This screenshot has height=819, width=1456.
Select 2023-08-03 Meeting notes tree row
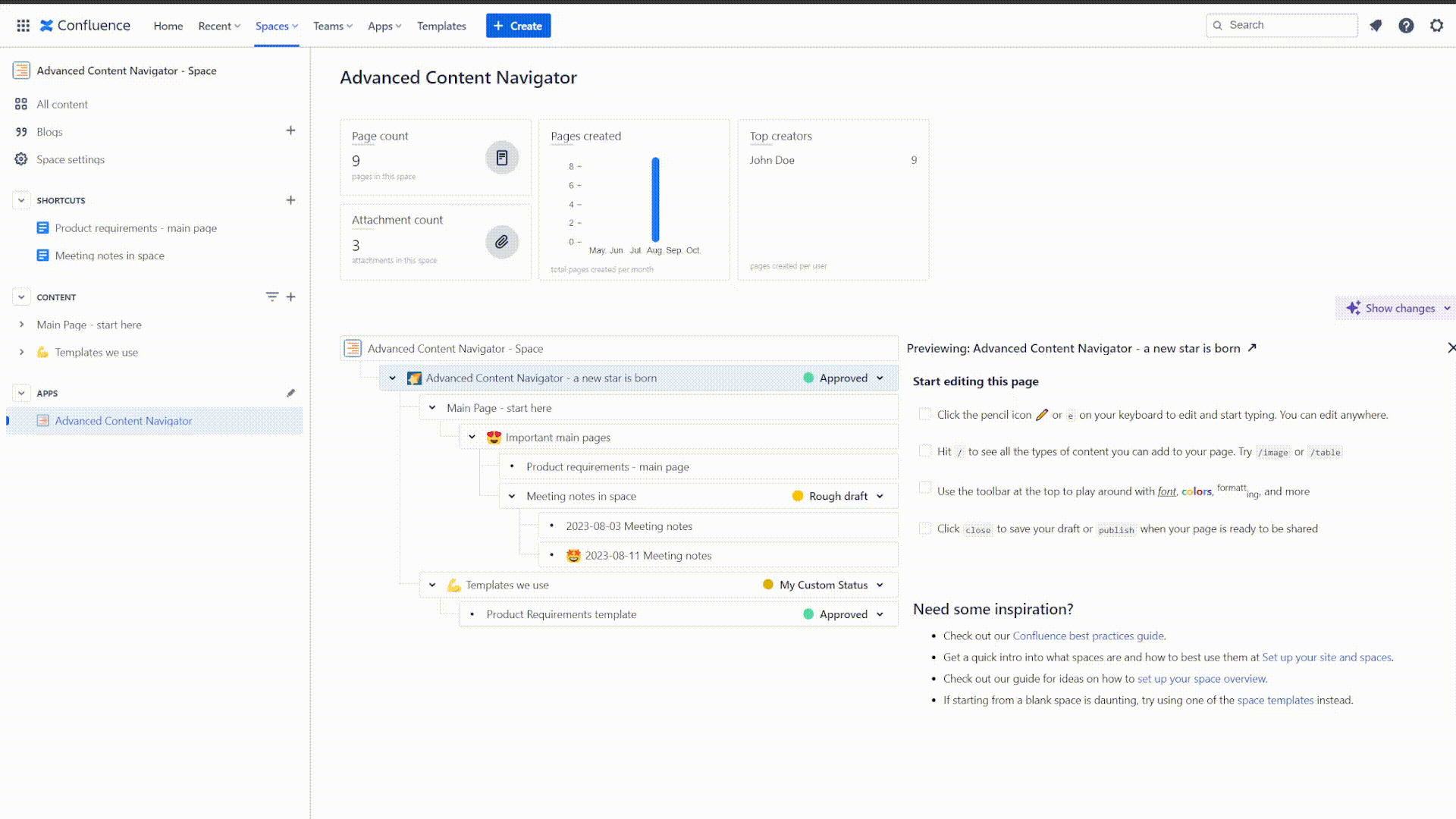718,526
